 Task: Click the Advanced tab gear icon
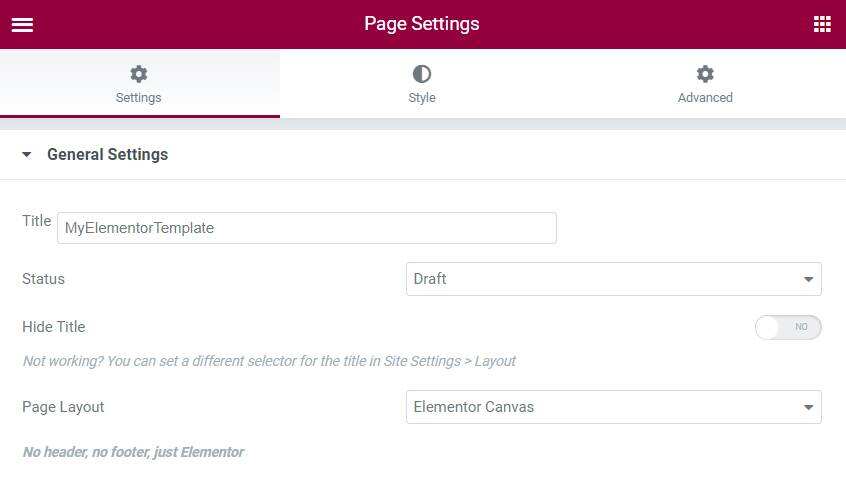705,74
